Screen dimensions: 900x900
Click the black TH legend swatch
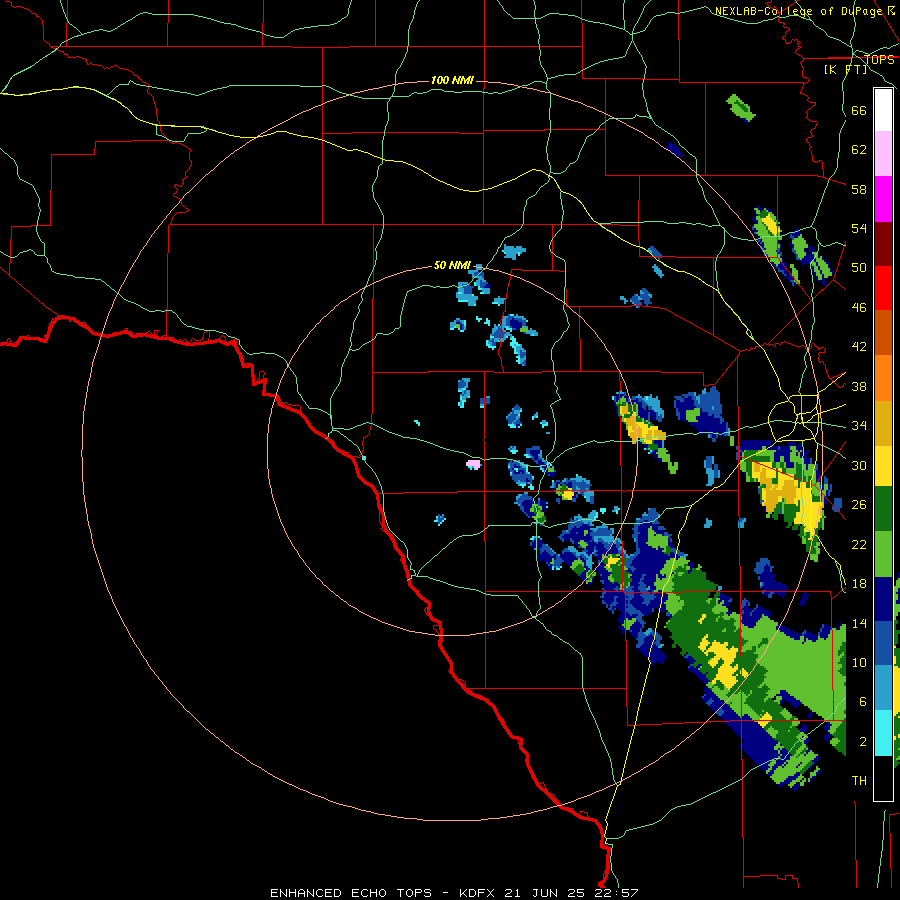coord(883,778)
